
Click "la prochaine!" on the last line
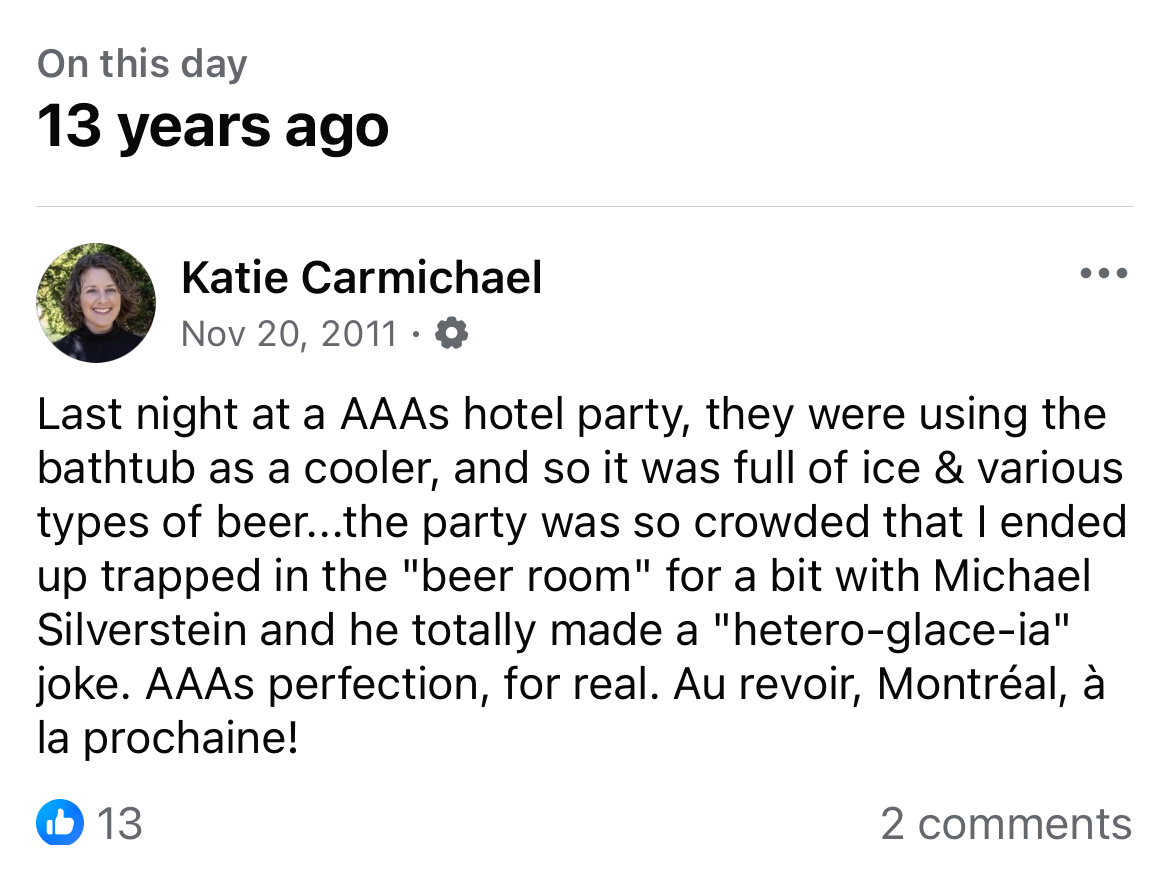tap(168, 738)
